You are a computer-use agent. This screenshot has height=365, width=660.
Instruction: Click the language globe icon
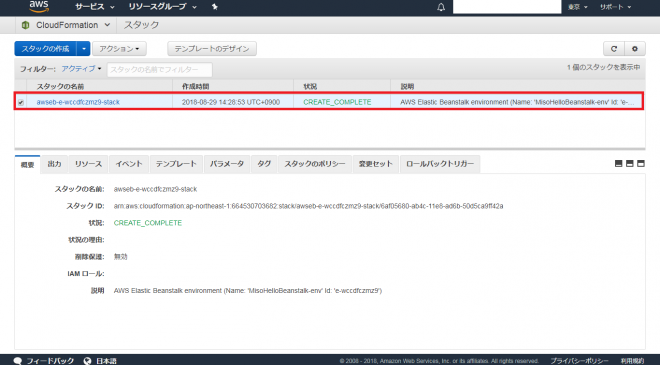click(x=88, y=361)
